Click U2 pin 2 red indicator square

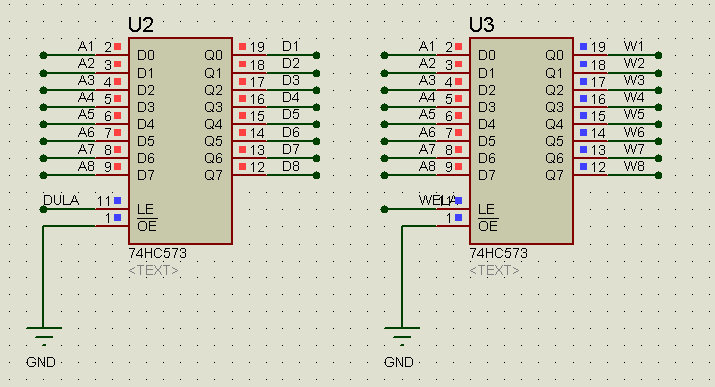click(118, 46)
